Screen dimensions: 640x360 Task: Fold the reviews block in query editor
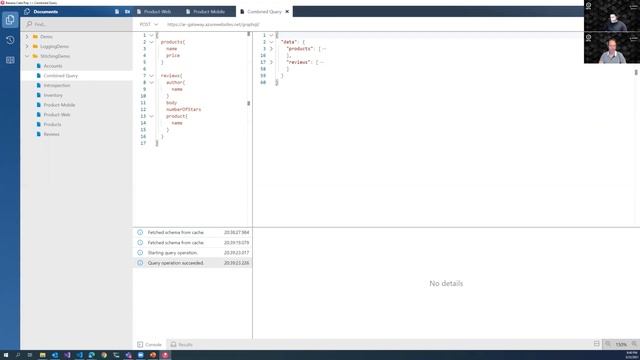point(151,76)
